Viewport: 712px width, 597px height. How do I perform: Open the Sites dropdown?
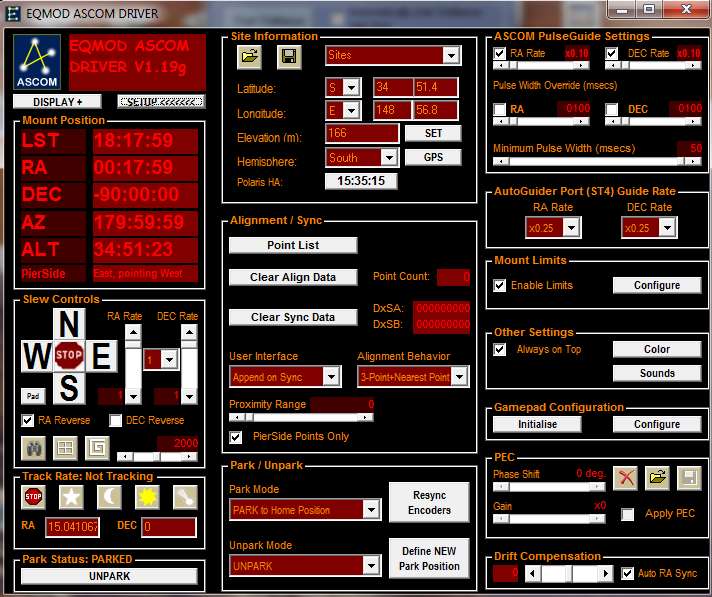451,56
